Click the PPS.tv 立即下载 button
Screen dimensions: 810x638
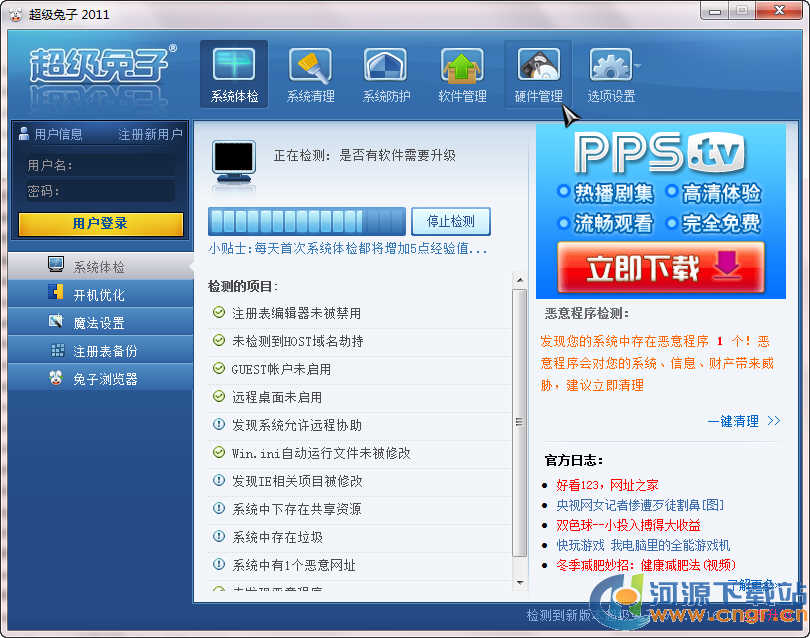(661, 268)
